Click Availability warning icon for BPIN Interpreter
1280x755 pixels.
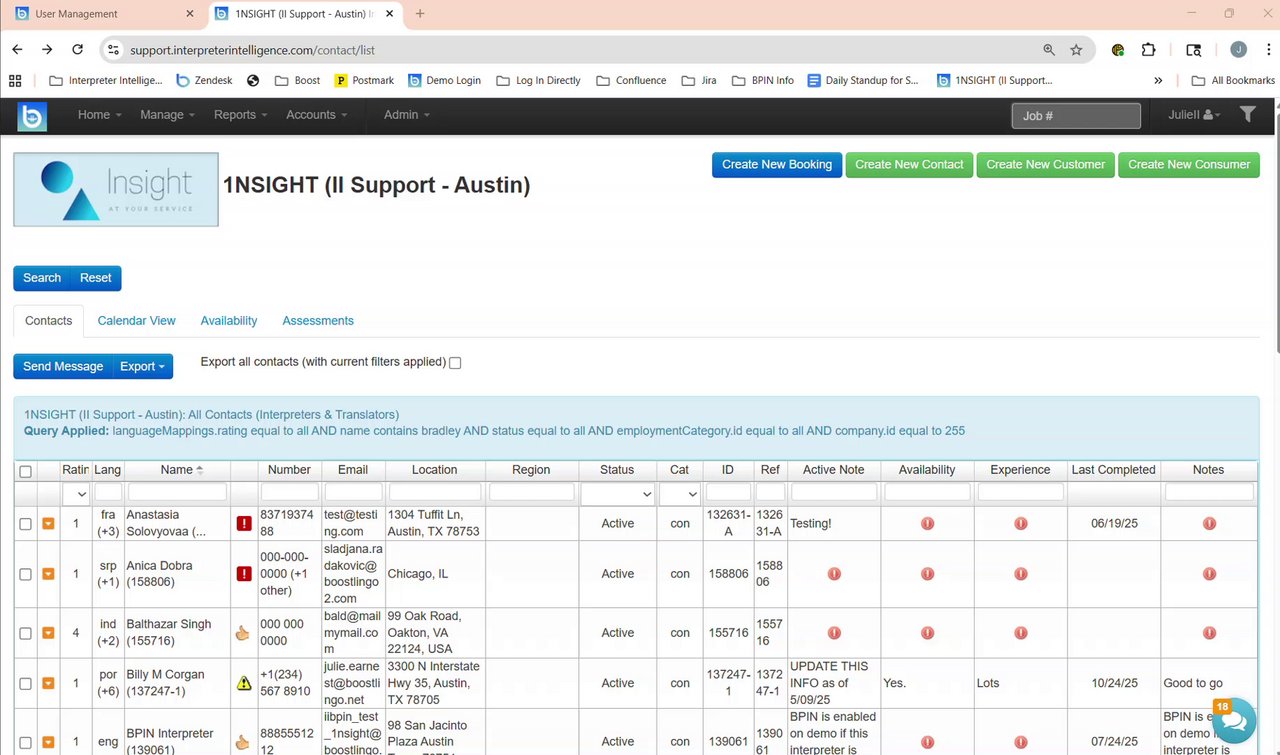927,742
